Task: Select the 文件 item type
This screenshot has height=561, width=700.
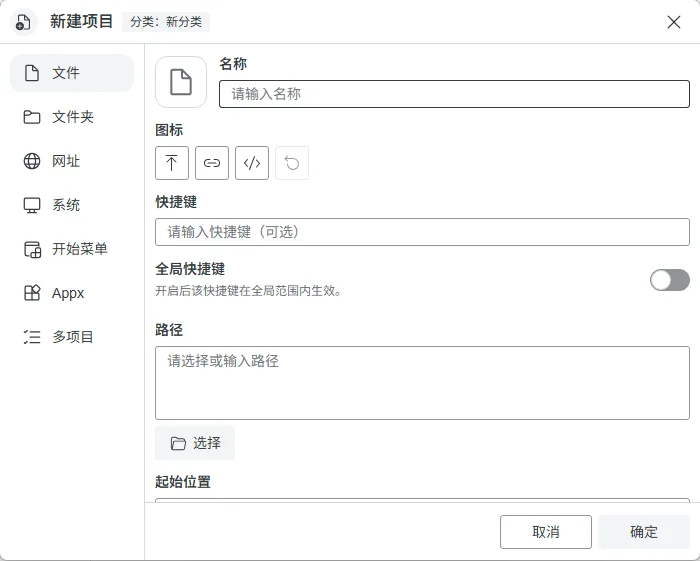Action: (72, 73)
